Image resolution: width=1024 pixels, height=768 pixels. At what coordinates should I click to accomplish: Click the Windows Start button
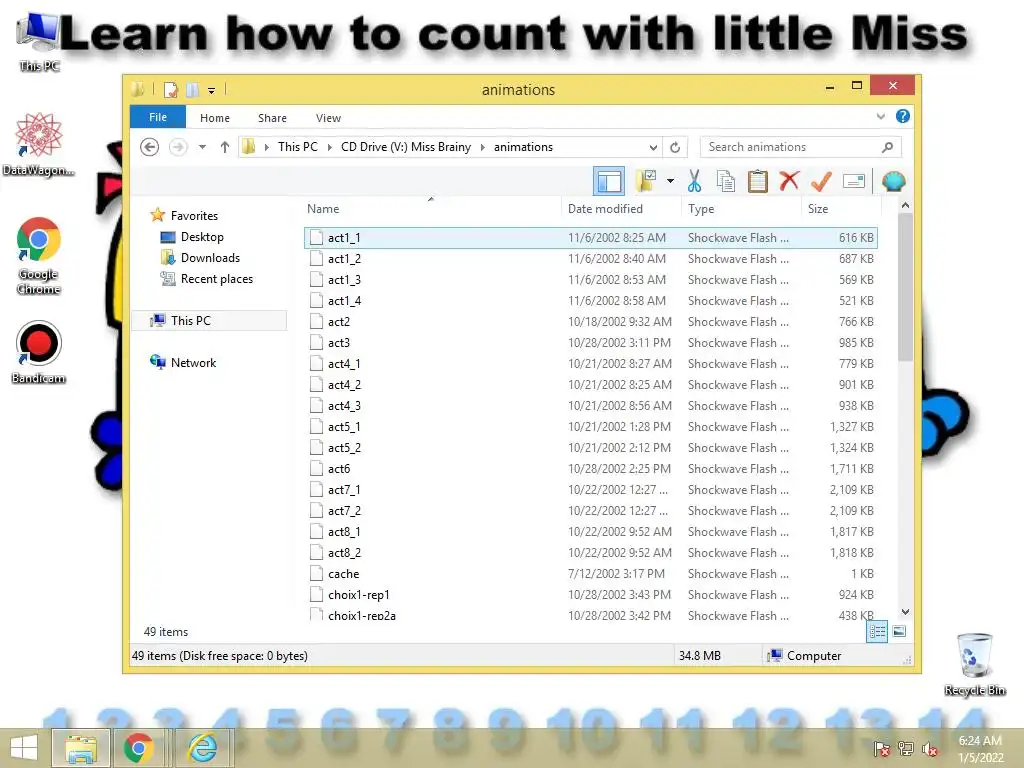[x=24, y=748]
